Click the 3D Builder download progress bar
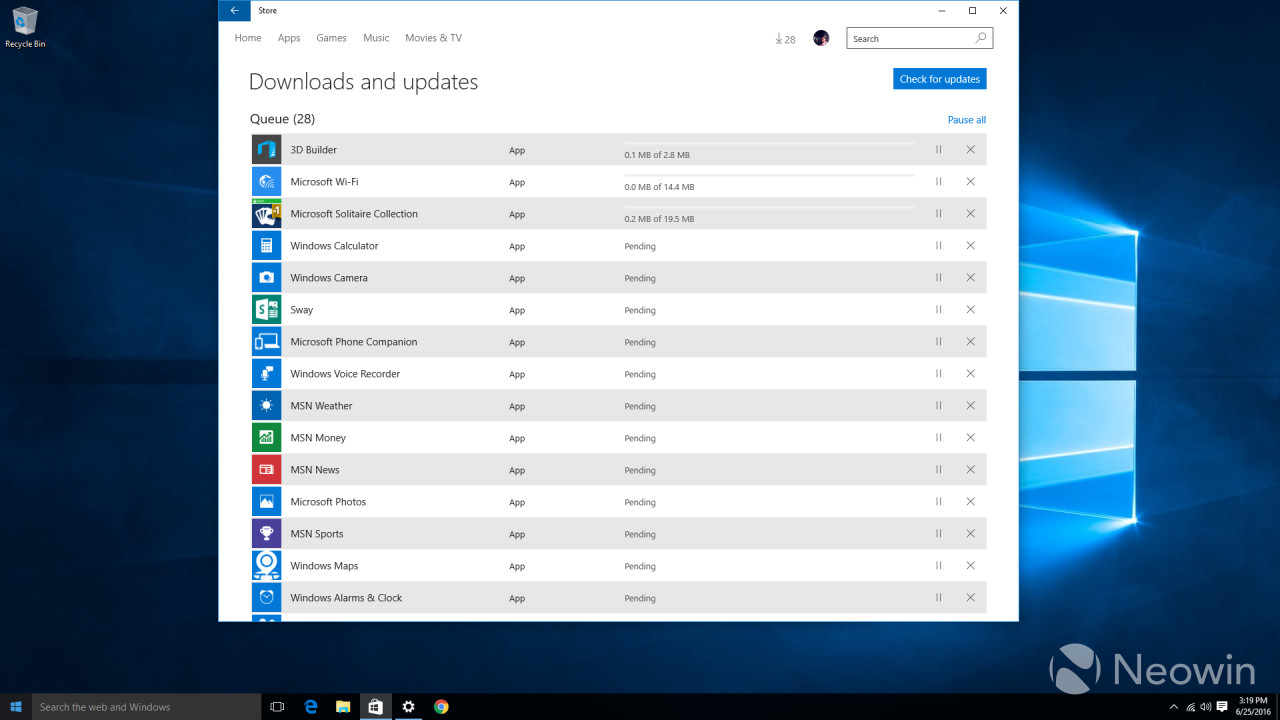This screenshot has width=1280, height=720. (768, 144)
